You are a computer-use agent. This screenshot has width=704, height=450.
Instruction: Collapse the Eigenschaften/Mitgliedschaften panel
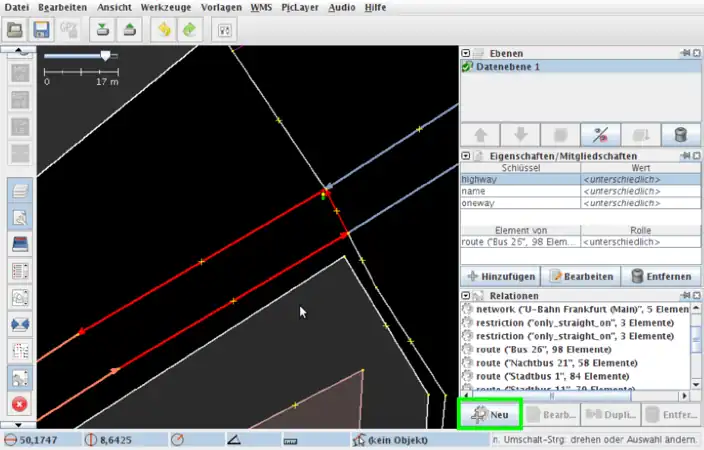[x=467, y=156]
